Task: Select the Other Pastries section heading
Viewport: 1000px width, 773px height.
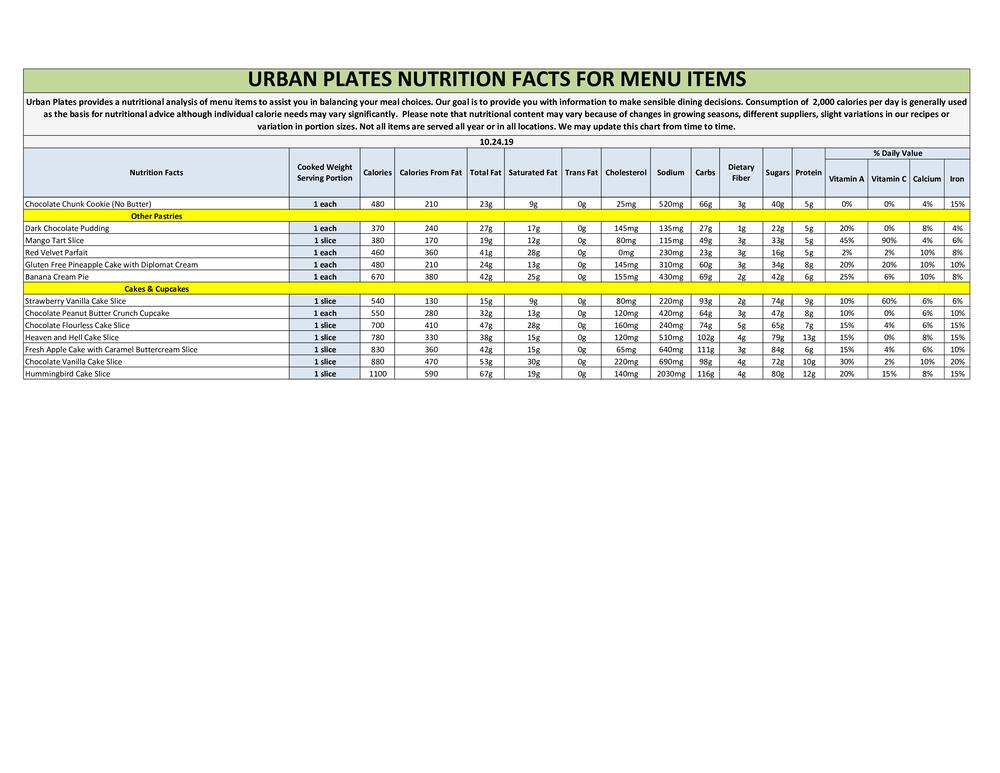Action: (156, 216)
